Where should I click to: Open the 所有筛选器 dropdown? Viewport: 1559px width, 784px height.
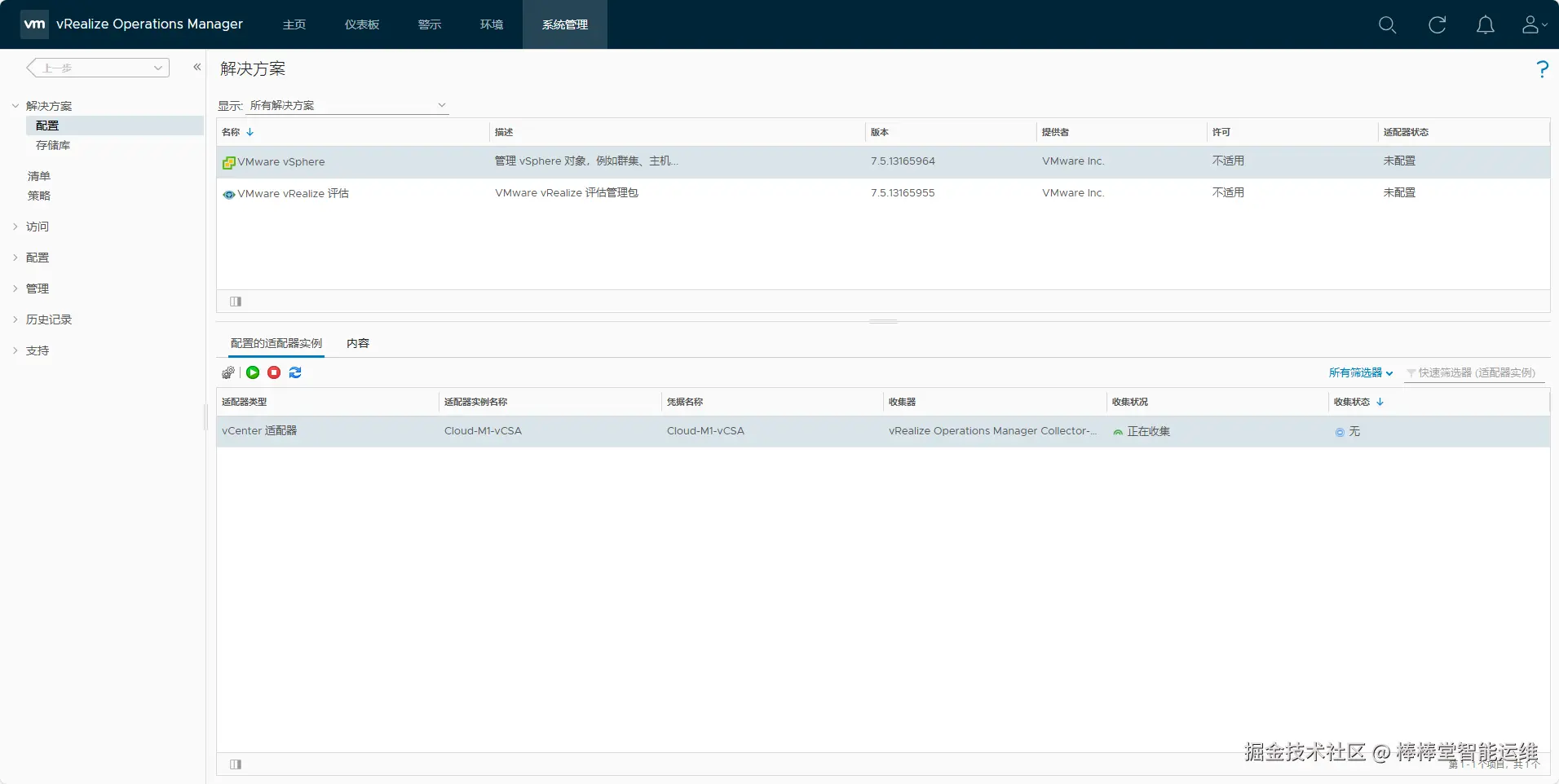pyautogui.click(x=1361, y=372)
